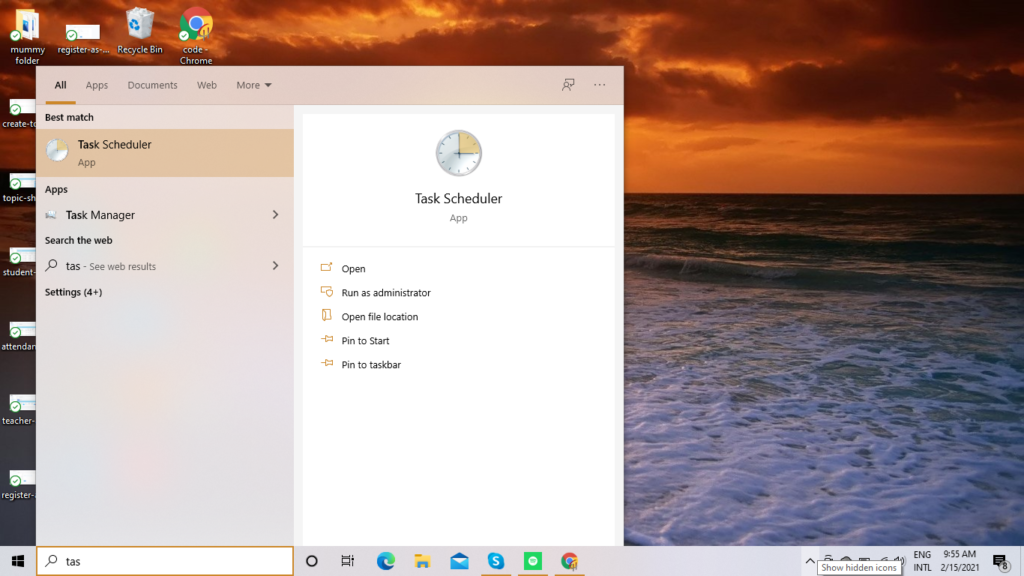Click the Pin to Start pin icon

[327, 340]
